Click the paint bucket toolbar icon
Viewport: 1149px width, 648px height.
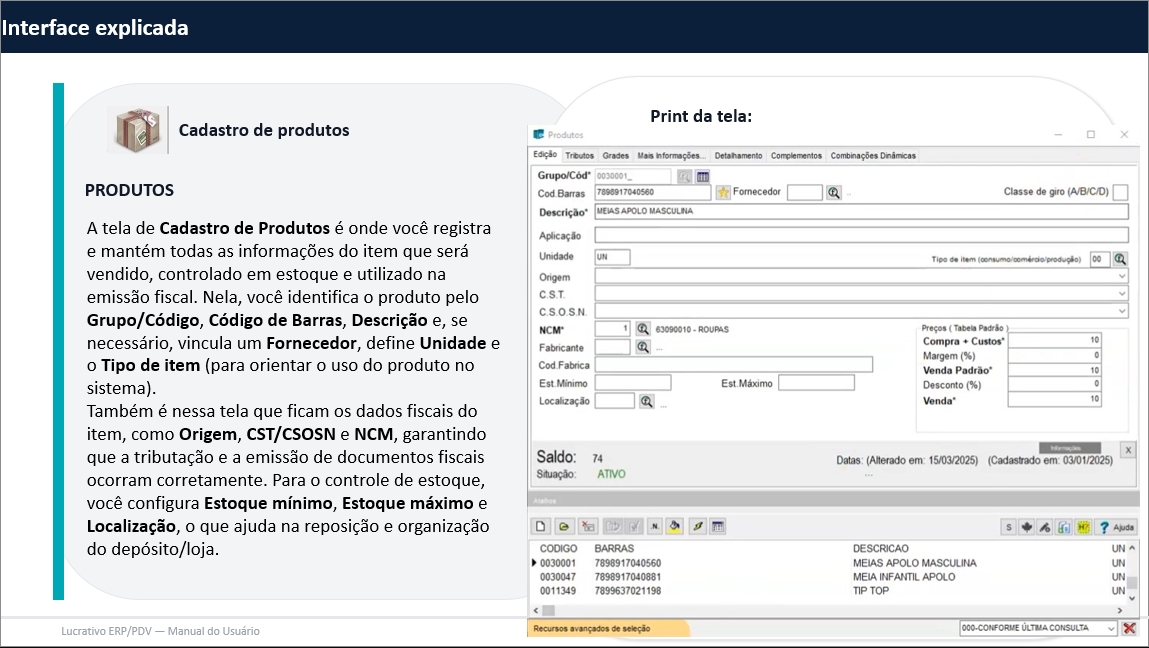(x=675, y=526)
